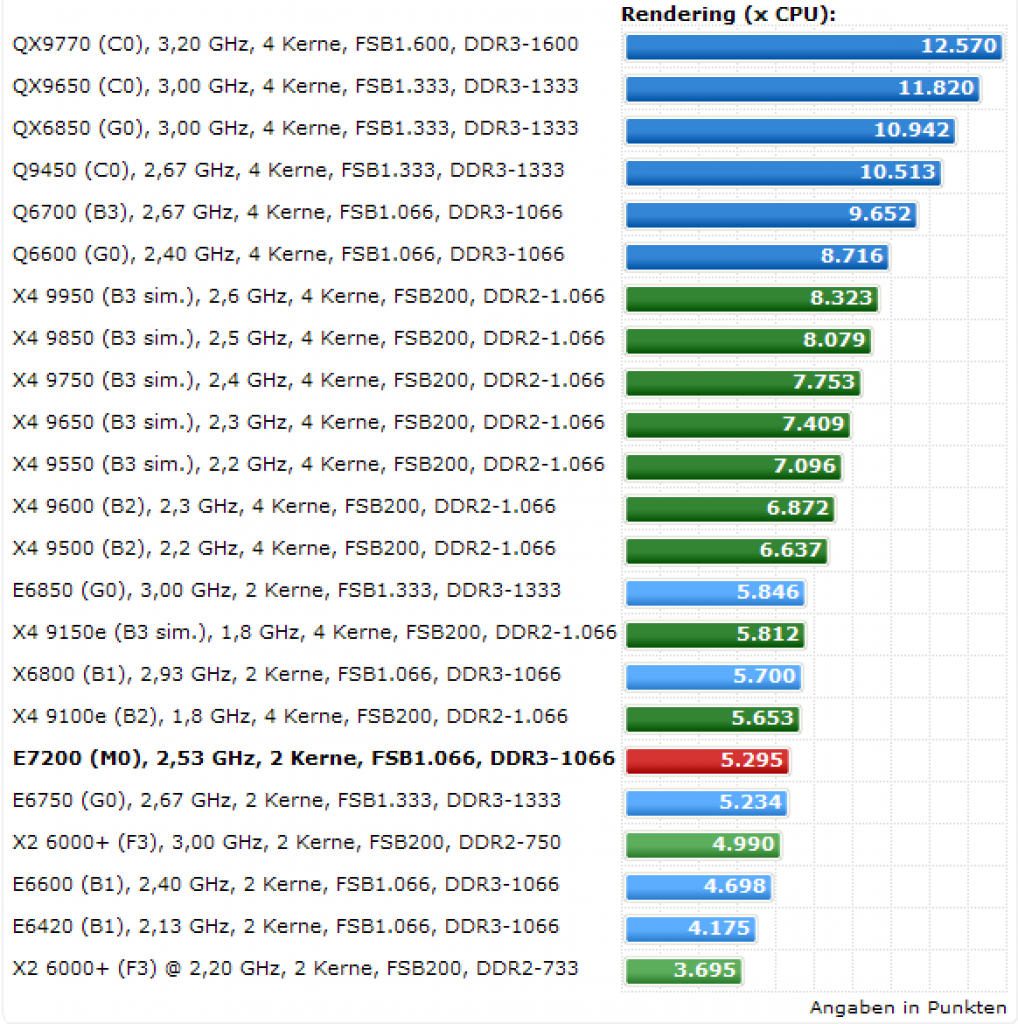Select the X4 9750 (B3 sim.) label
The width and height of the screenshot is (1018, 1024).
(x=309, y=381)
